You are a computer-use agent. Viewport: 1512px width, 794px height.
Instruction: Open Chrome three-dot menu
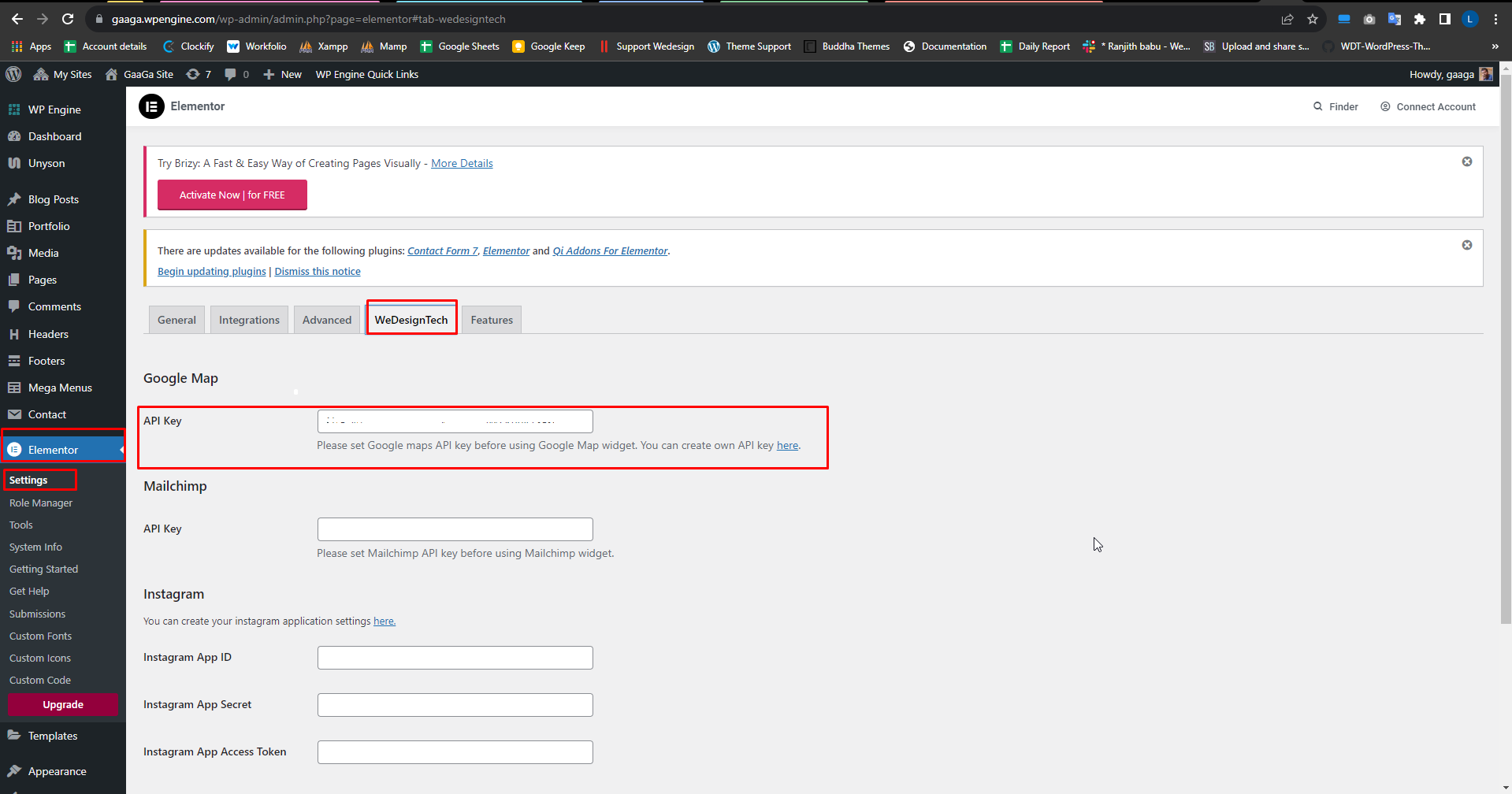coord(1495,19)
